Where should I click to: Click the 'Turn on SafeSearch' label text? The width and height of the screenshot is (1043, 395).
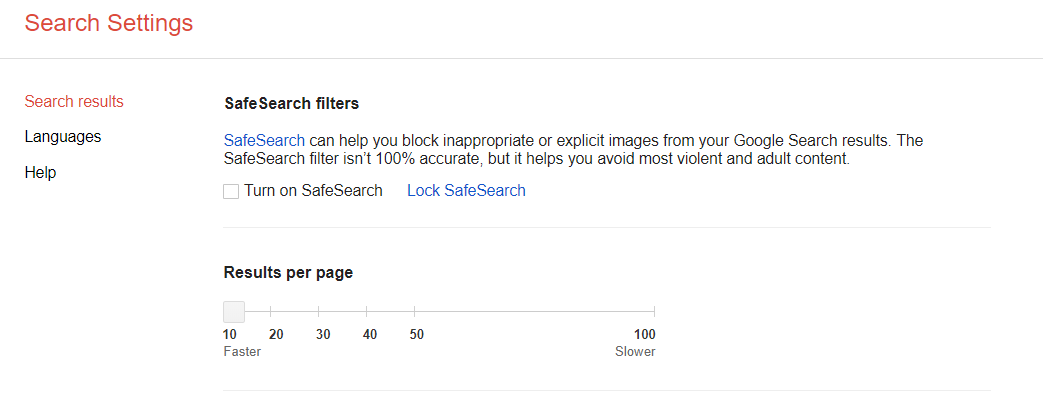313,191
